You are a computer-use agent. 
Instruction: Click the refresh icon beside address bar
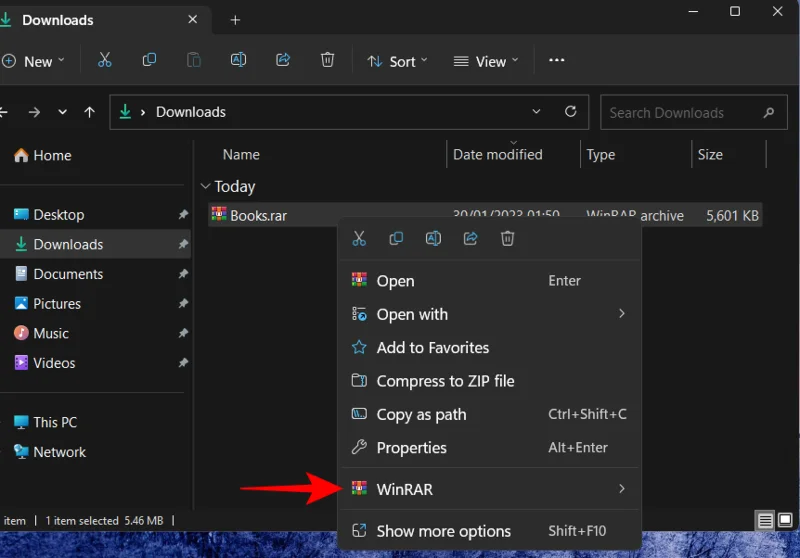(571, 112)
